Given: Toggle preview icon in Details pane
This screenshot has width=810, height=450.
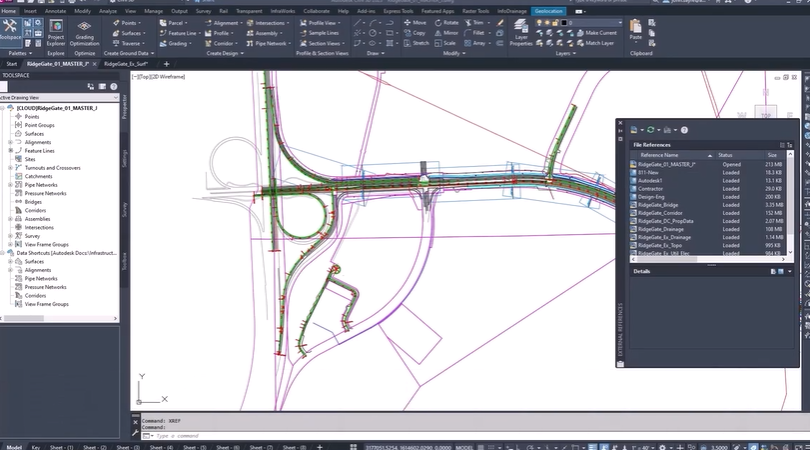Looking at the screenshot, I should pyautogui.click(x=781, y=271).
